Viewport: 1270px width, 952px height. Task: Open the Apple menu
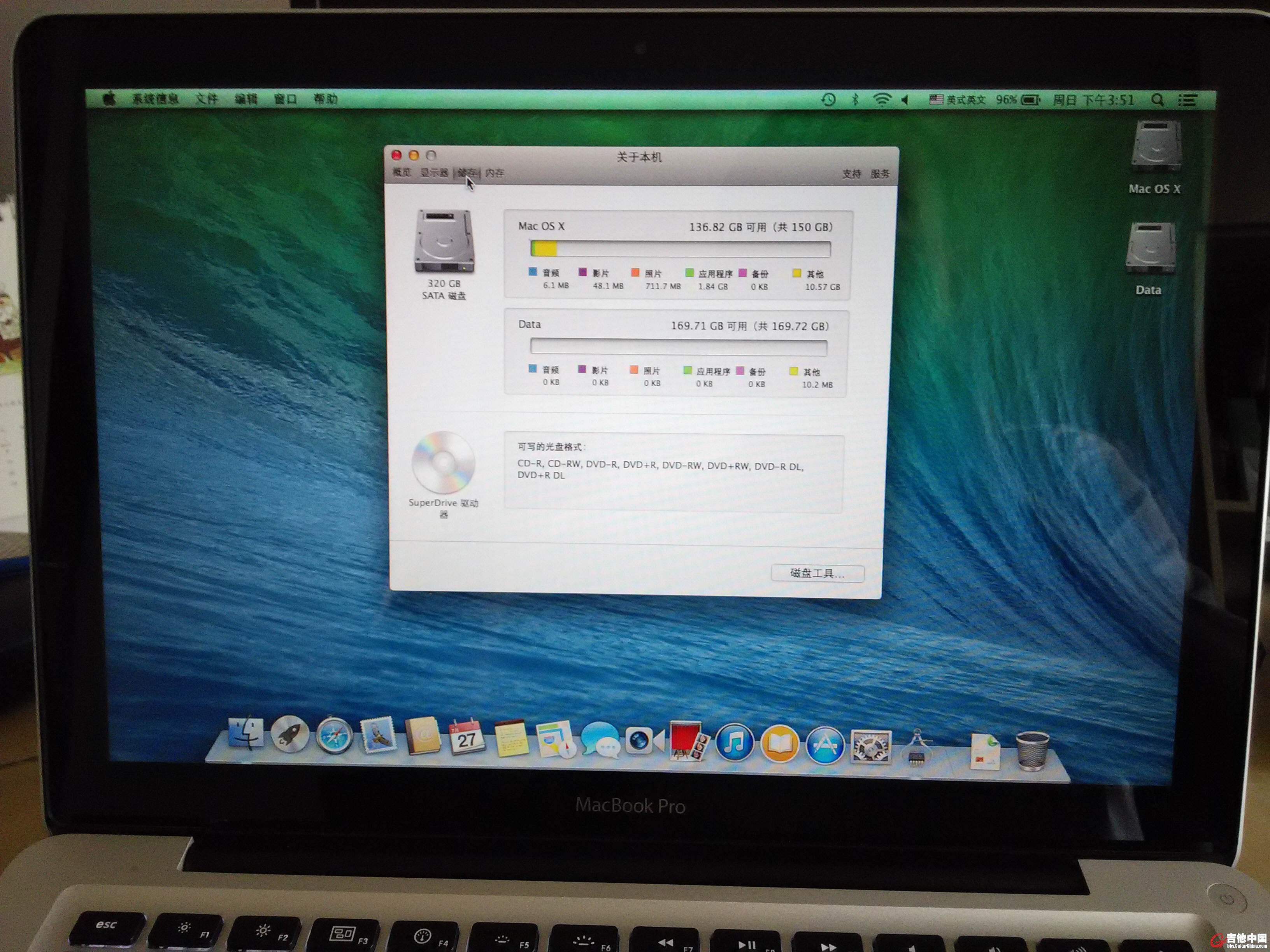[x=109, y=99]
